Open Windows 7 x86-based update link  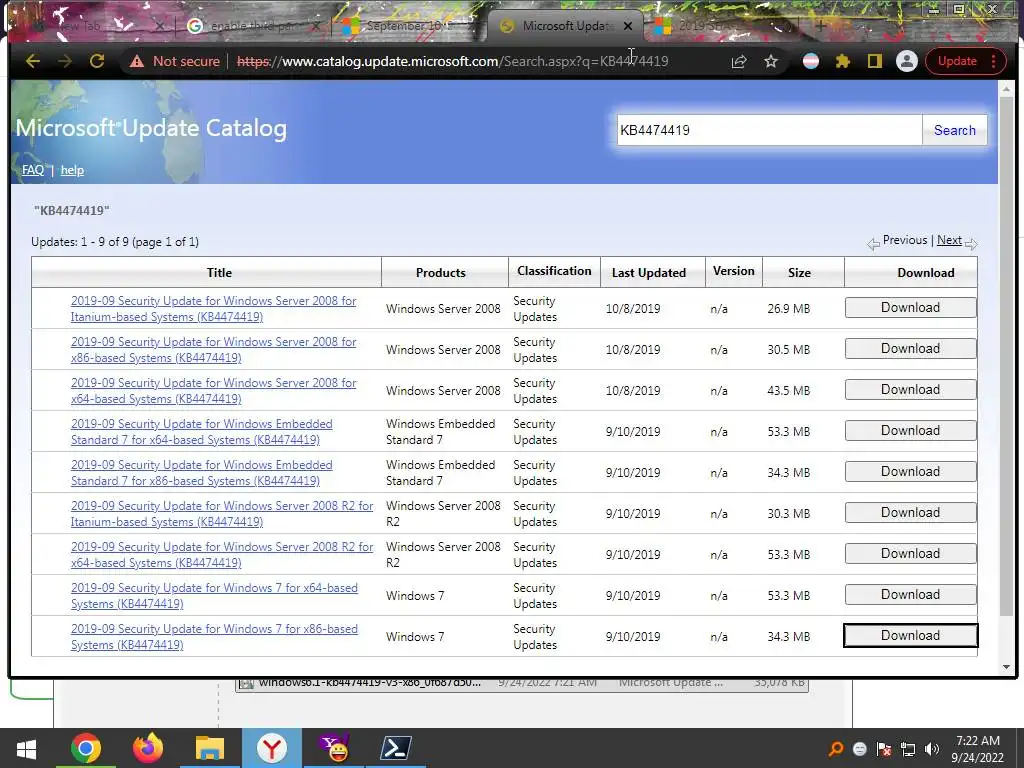pyautogui.click(x=214, y=637)
